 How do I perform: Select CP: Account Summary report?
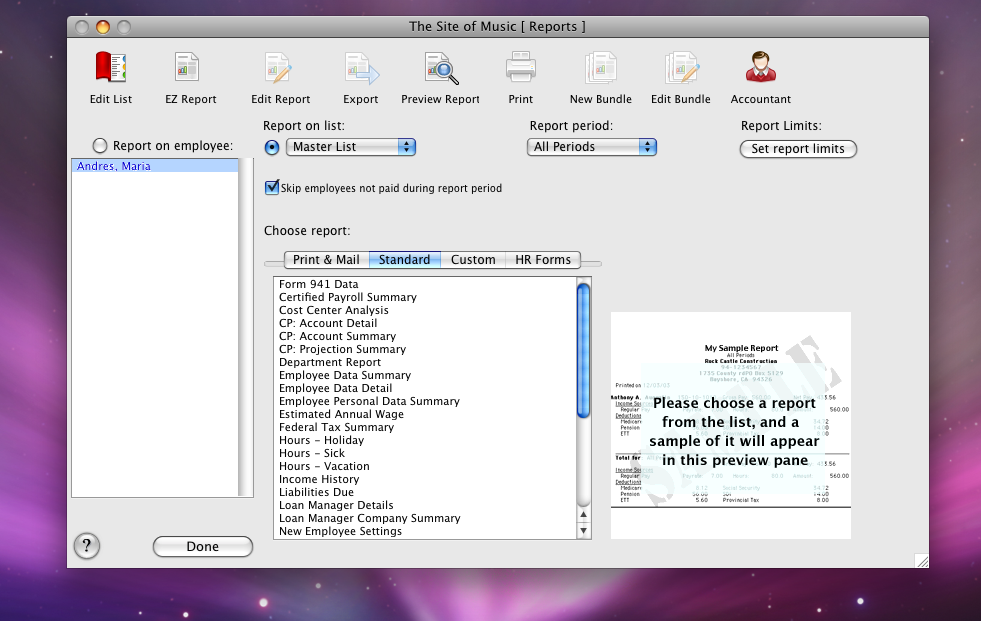click(425, 336)
